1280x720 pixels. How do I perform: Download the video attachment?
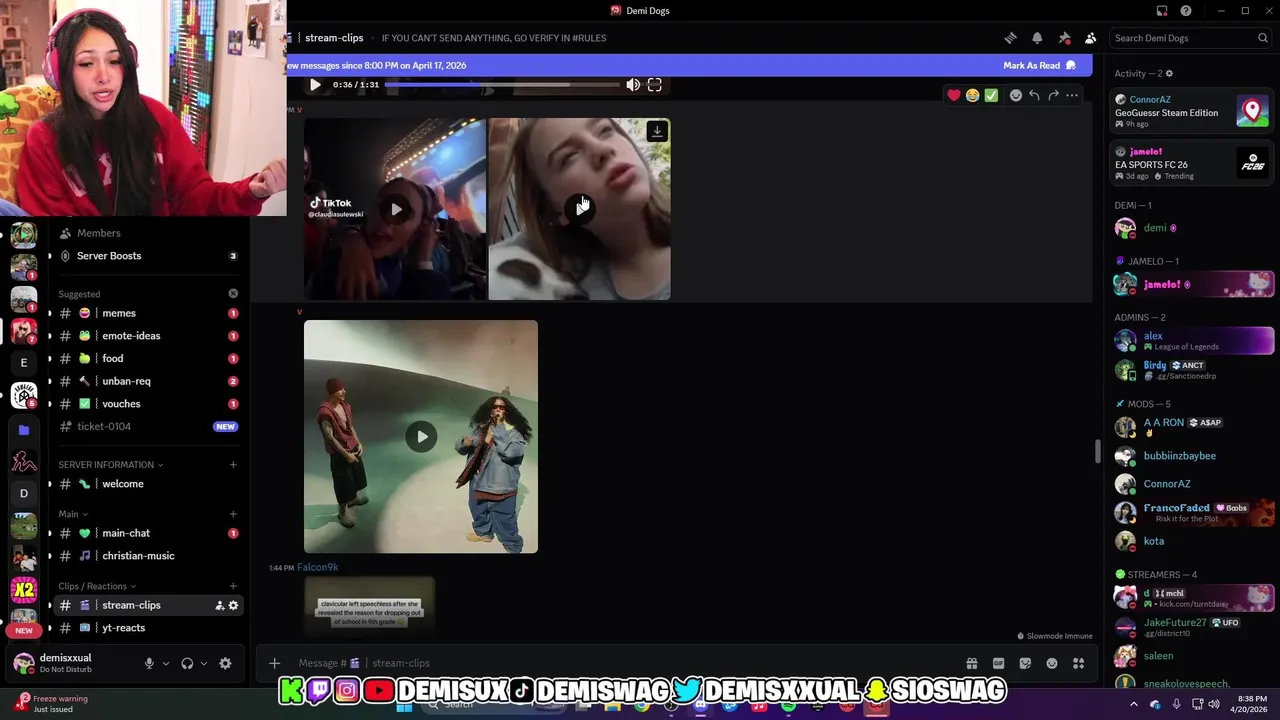coord(657,131)
